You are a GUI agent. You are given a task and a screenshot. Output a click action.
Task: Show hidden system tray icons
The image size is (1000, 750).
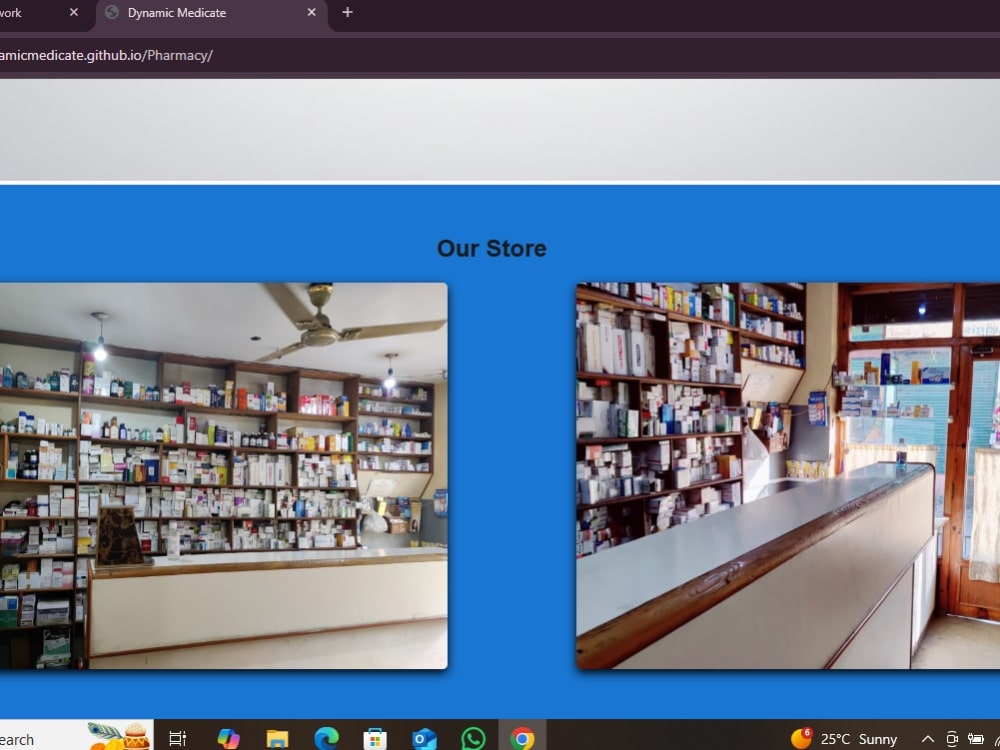928,739
